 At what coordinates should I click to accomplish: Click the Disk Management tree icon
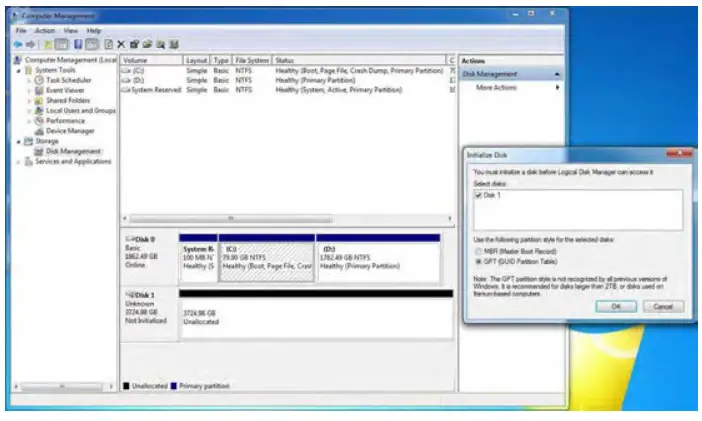[x=39, y=151]
